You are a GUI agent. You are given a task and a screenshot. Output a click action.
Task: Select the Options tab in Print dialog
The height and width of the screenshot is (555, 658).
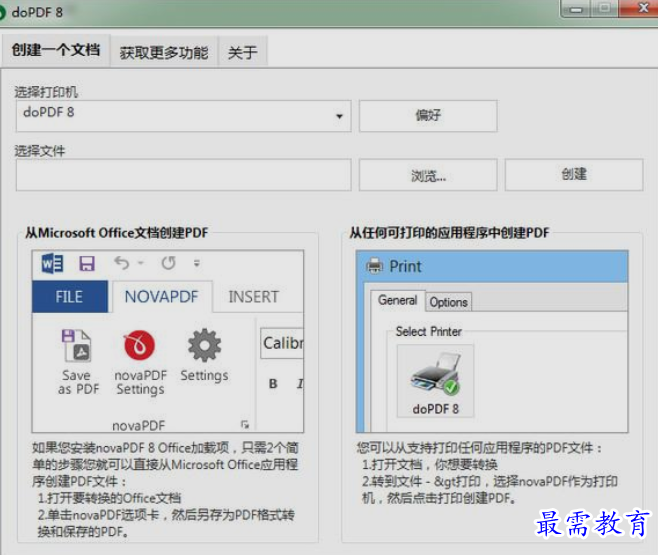point(449,302)
